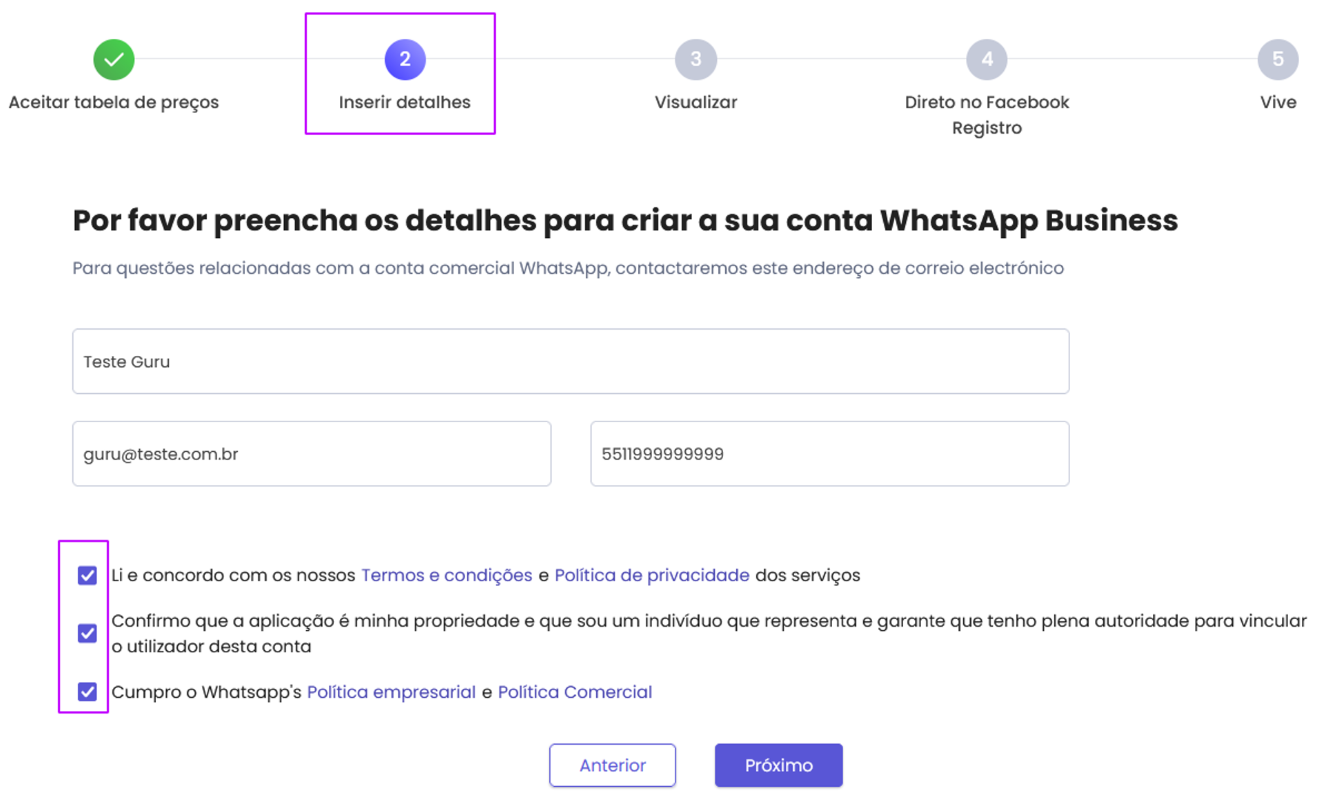Click step 4 circle above Direto no Facebook
Viewport: 1343px width, 800px height.
[x=987, y=60]
